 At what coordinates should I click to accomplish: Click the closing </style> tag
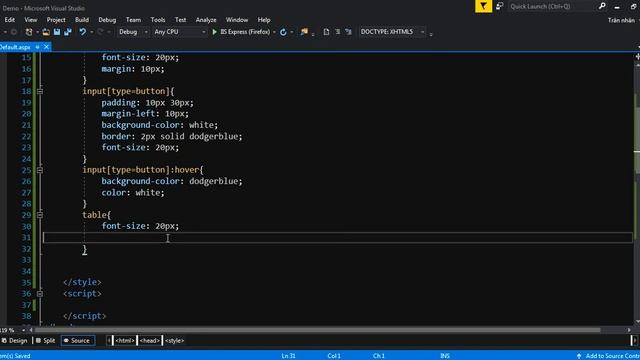82,282
